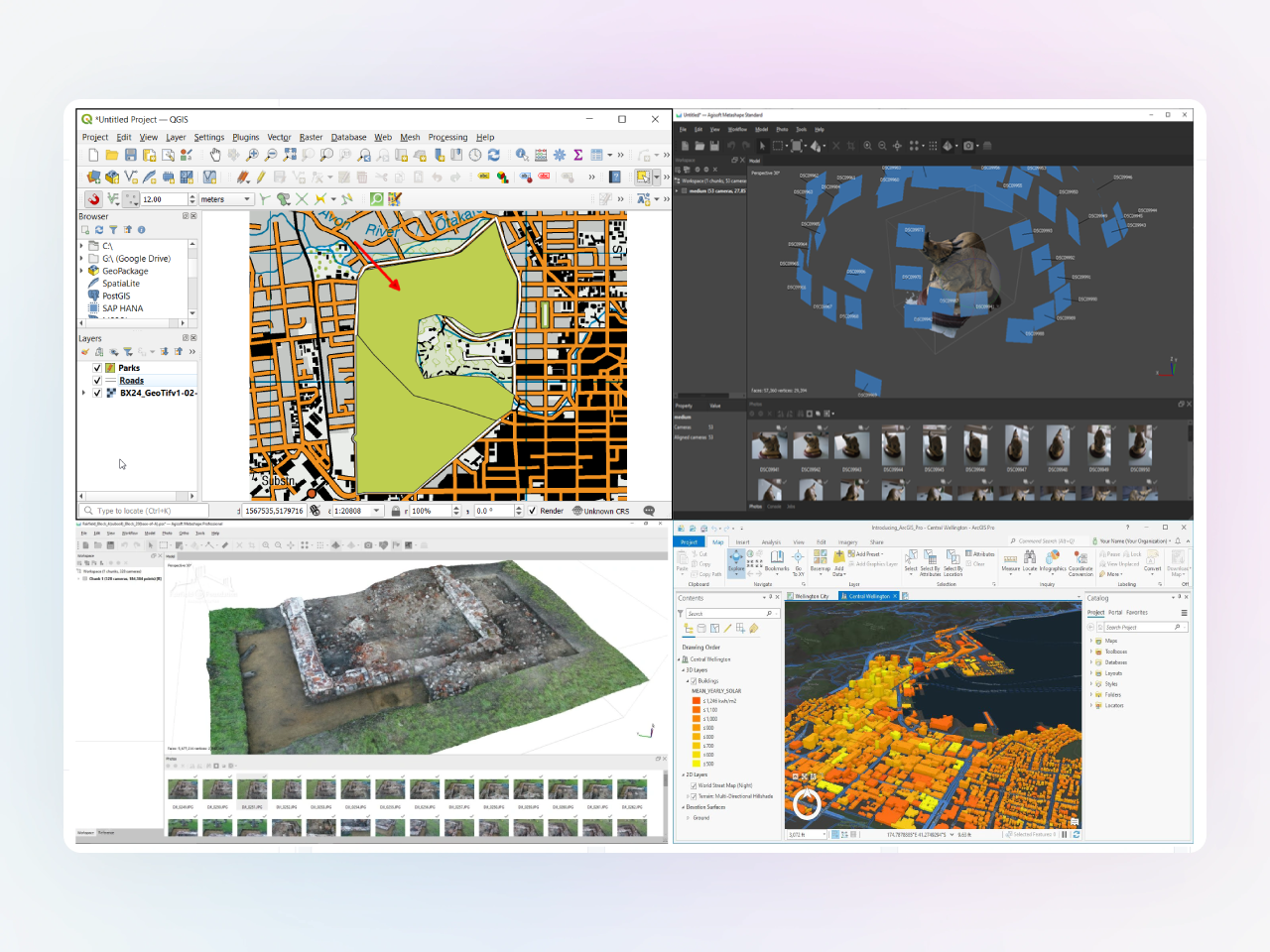Open Favorites in the ArcGIS Catalog pane
Viewport: 1270px width, 952px height.
coord(1137,613)
